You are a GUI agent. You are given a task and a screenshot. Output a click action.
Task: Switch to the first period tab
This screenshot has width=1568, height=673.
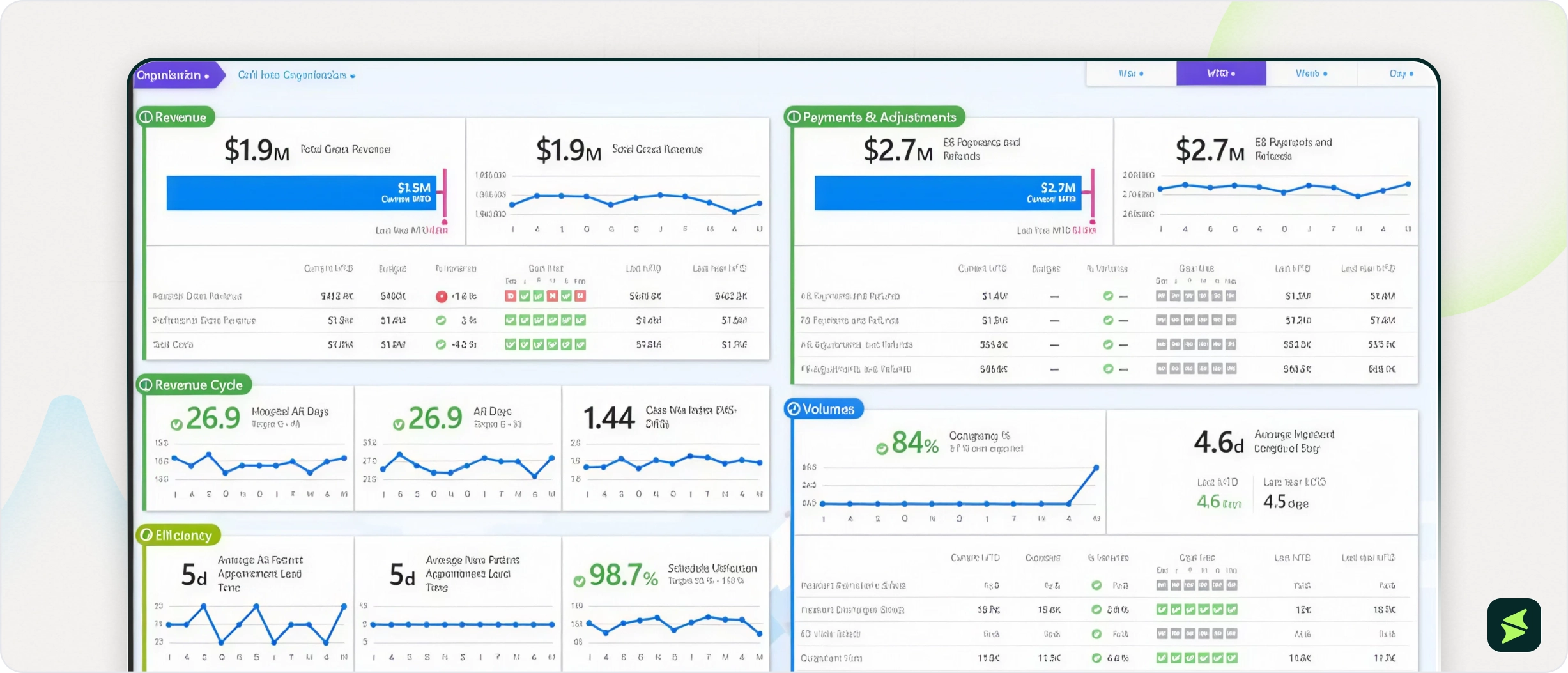[1131, 73]
